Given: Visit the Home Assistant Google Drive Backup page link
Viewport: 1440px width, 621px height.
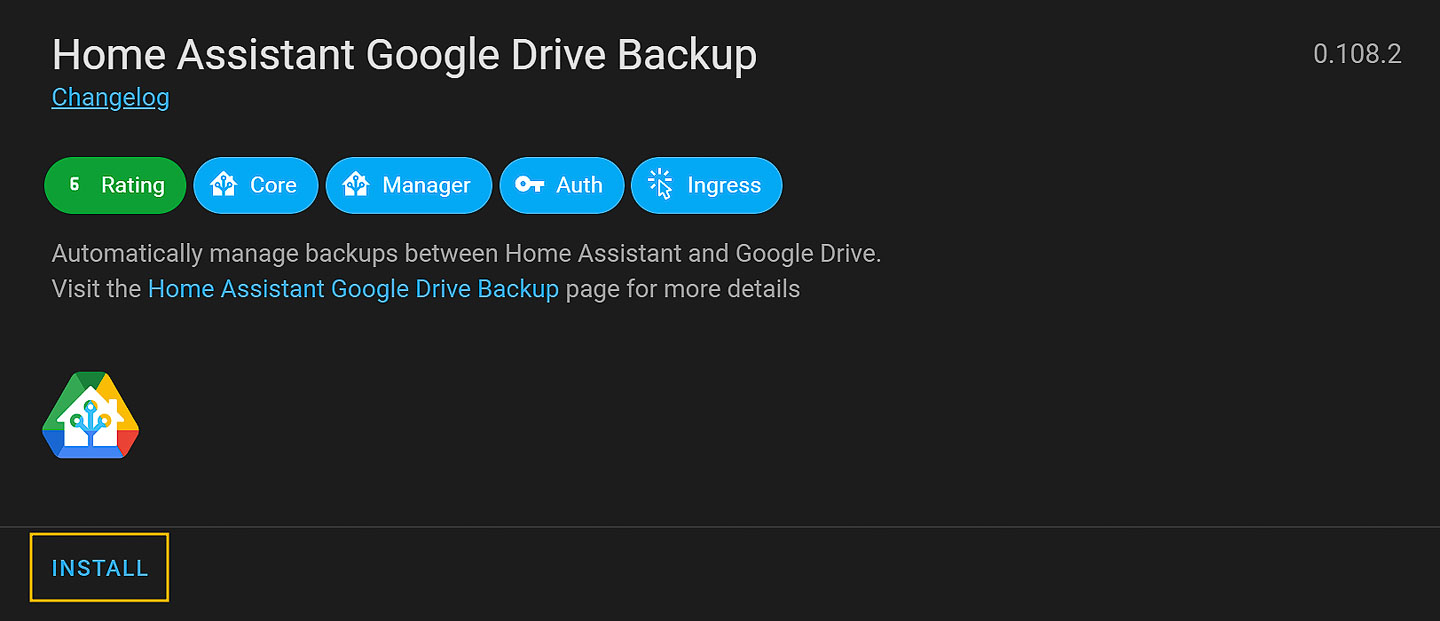Looking at the screenshot, I should pyautogui.click(x=352, y=288).
